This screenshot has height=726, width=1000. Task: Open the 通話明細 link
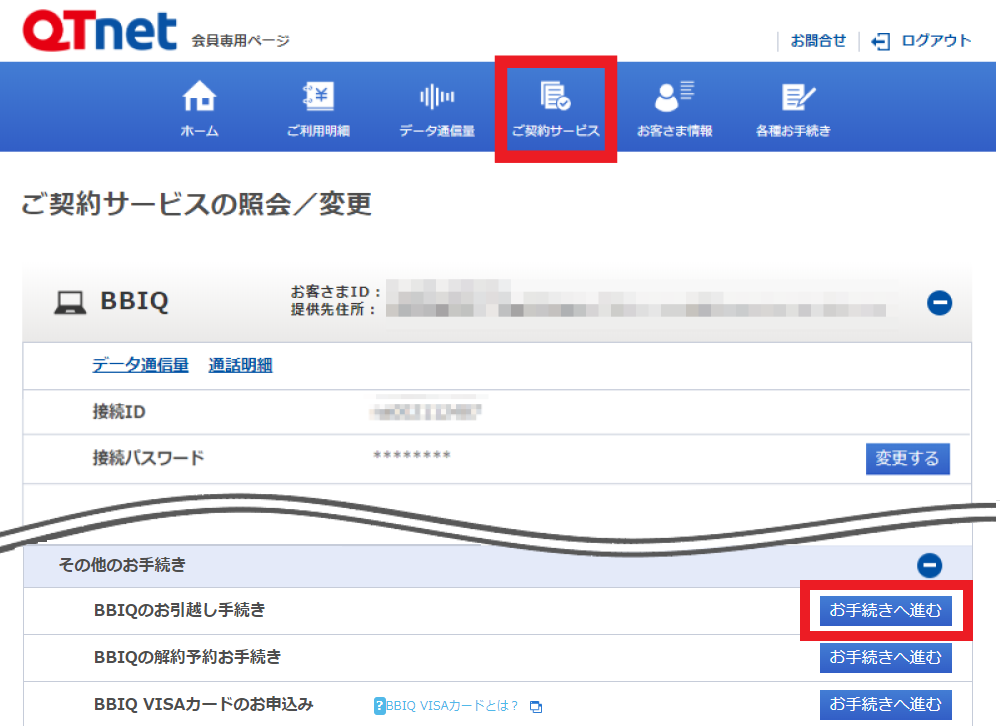pyautogui.click(x=240, y=366)
